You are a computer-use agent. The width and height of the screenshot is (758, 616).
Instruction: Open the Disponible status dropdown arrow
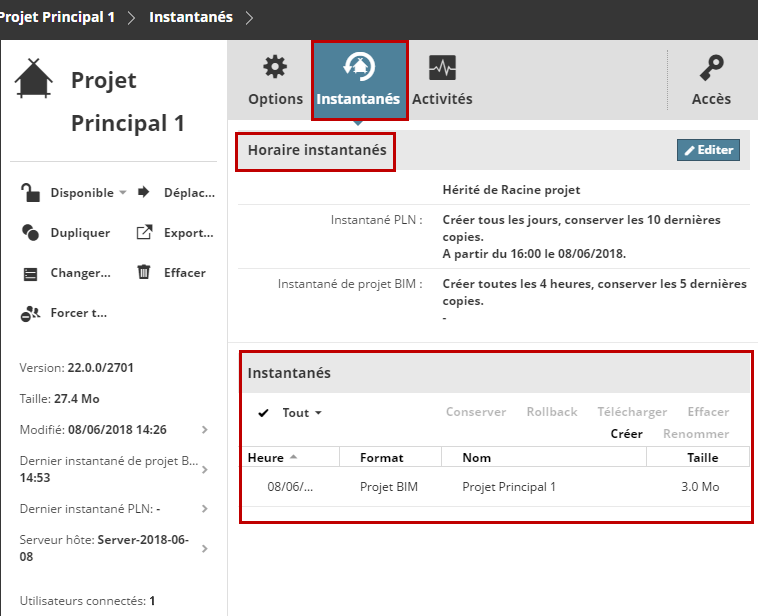click(123, 192)
